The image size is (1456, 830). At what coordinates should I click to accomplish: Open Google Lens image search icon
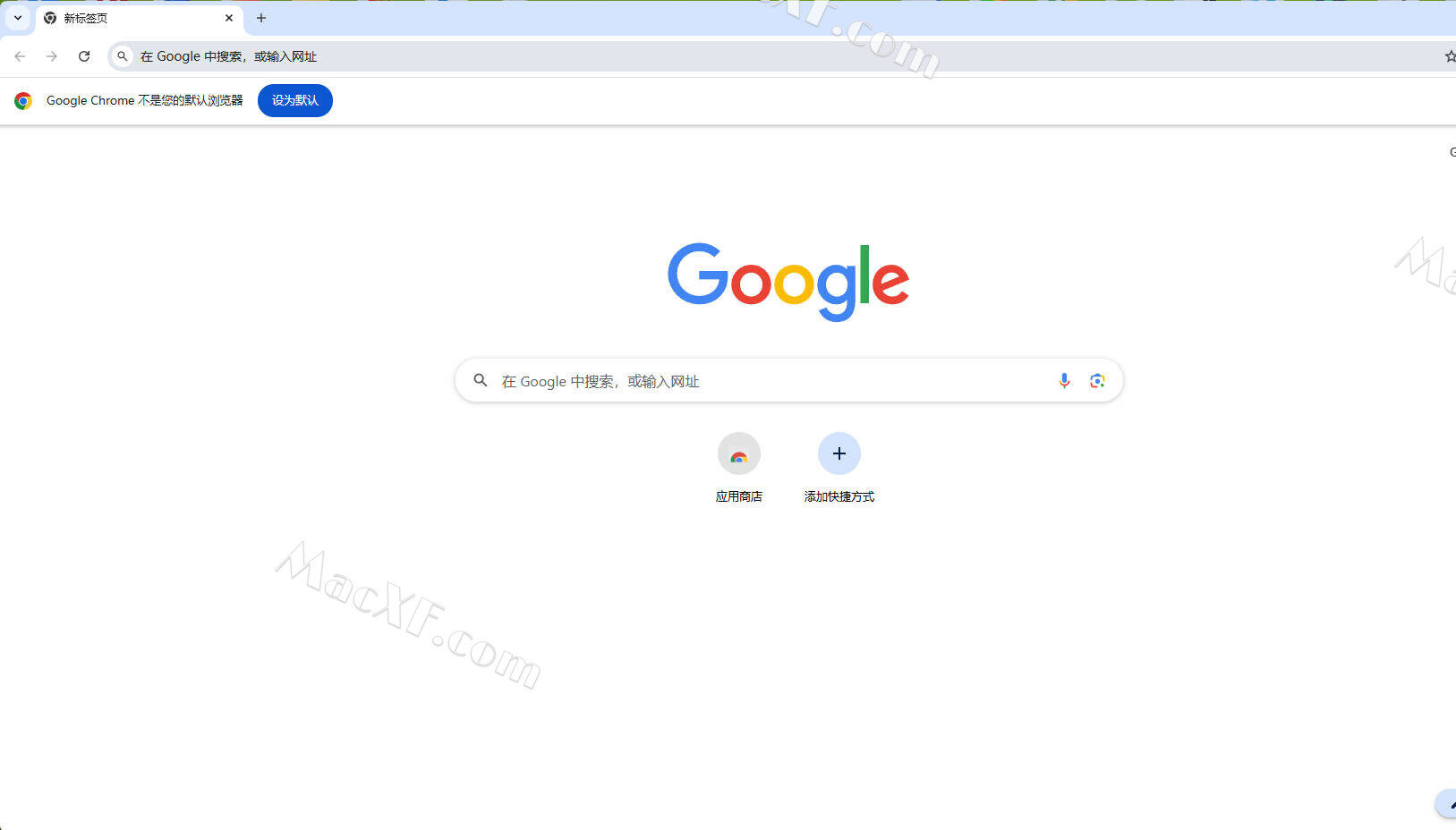[x=1097, y=380]
